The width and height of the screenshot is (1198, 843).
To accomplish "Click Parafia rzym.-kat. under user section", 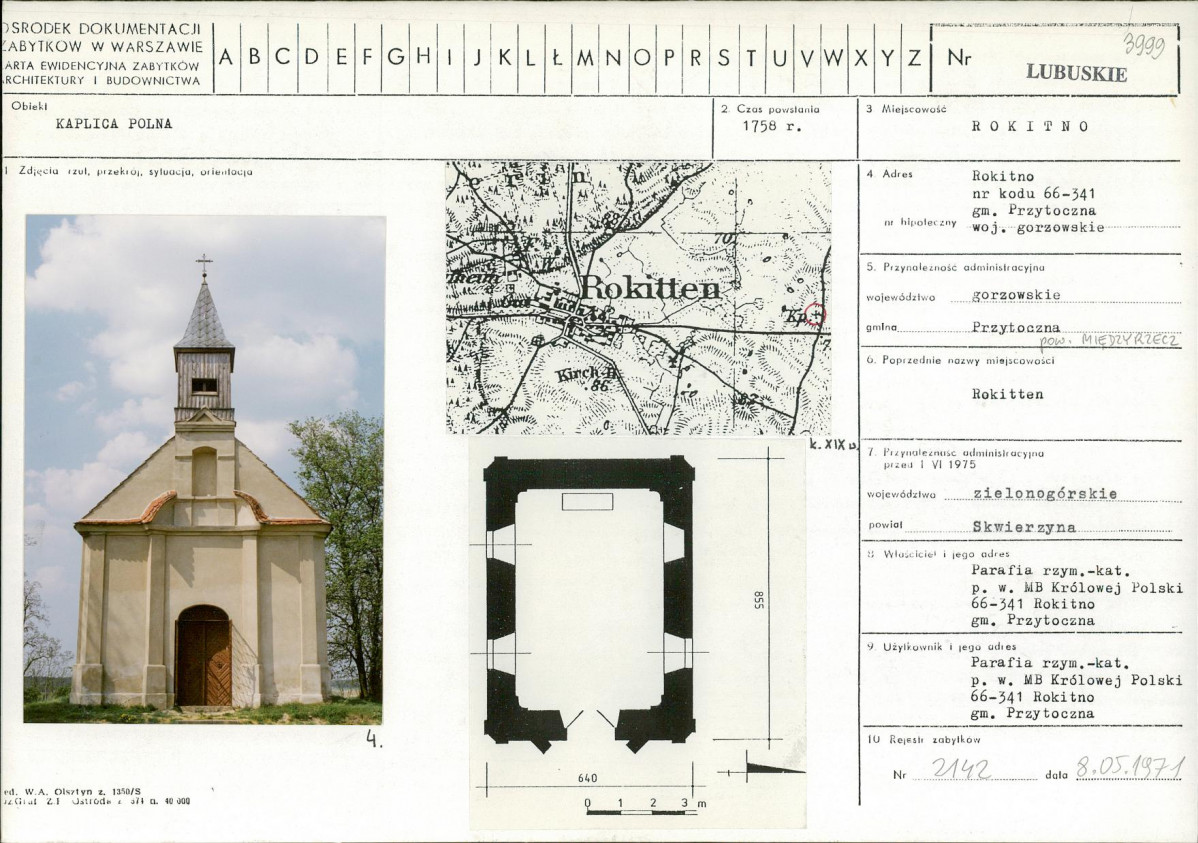I will (x=1051, y=663).
